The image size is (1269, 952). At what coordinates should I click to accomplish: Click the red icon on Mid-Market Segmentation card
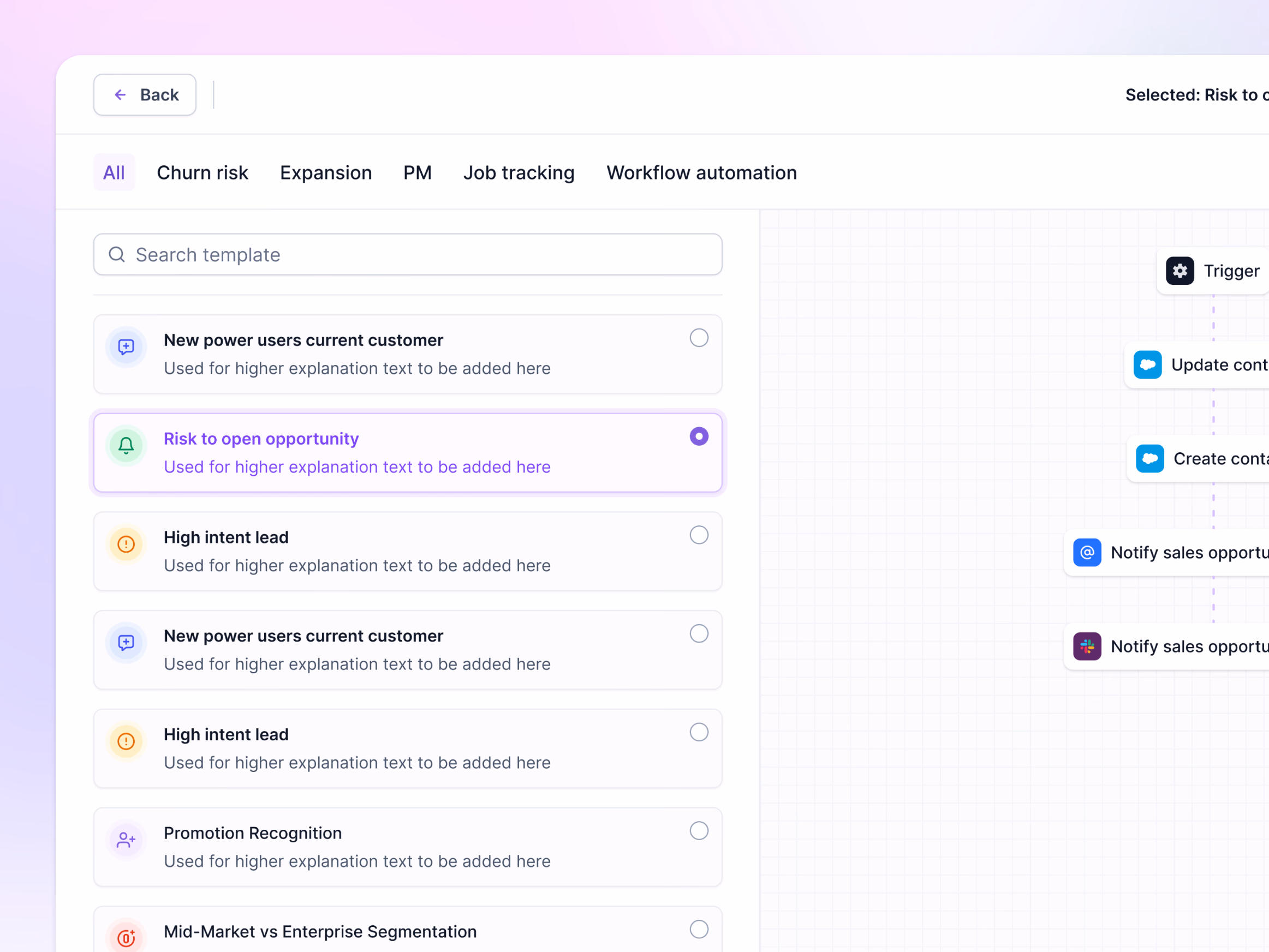click(x=126, y=938)
